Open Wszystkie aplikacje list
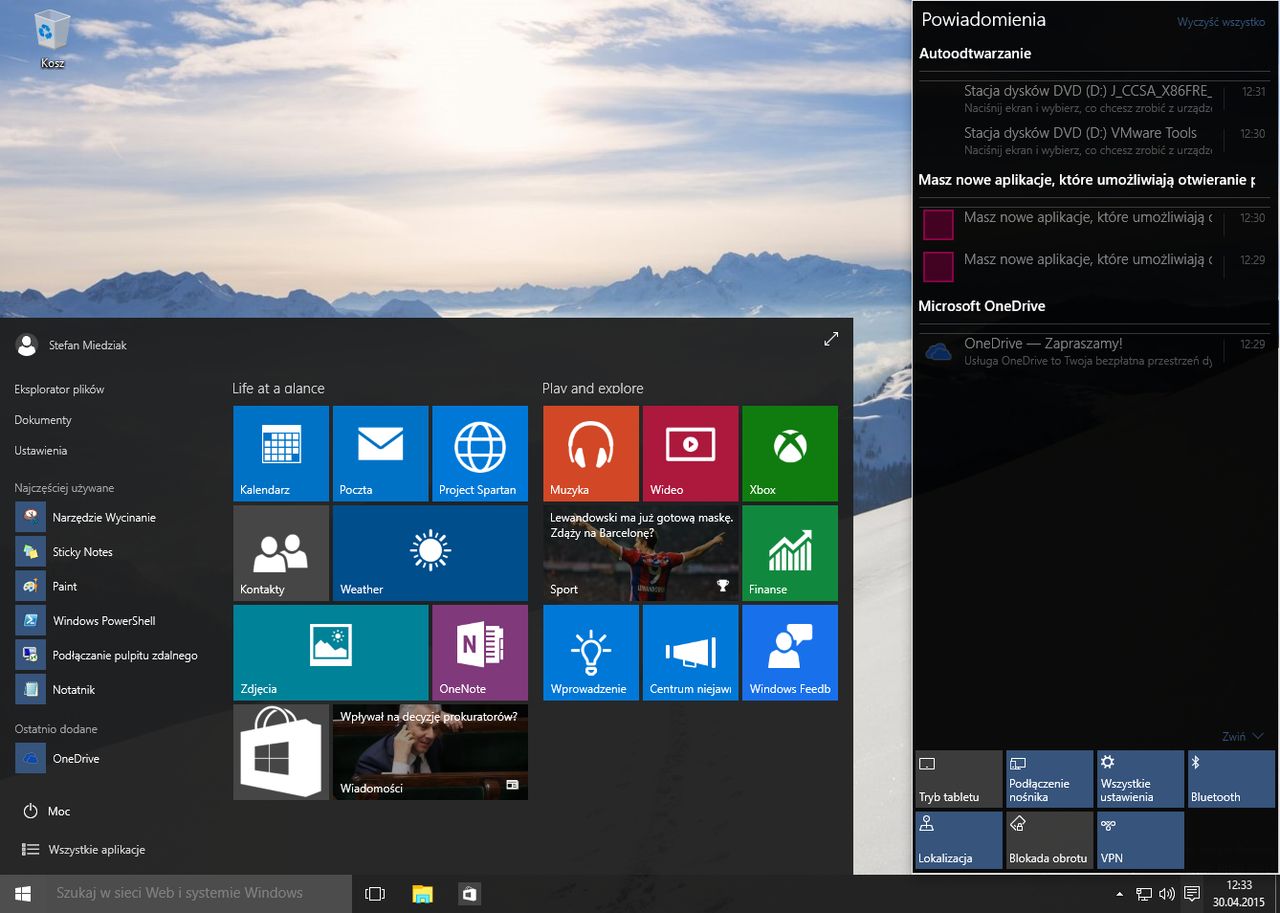 click(96, 850)
